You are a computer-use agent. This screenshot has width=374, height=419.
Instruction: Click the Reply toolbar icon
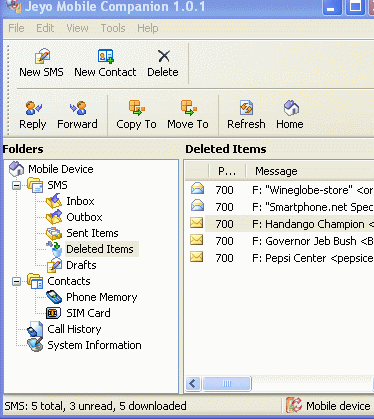pyautogui.click(x=34, y=108)
